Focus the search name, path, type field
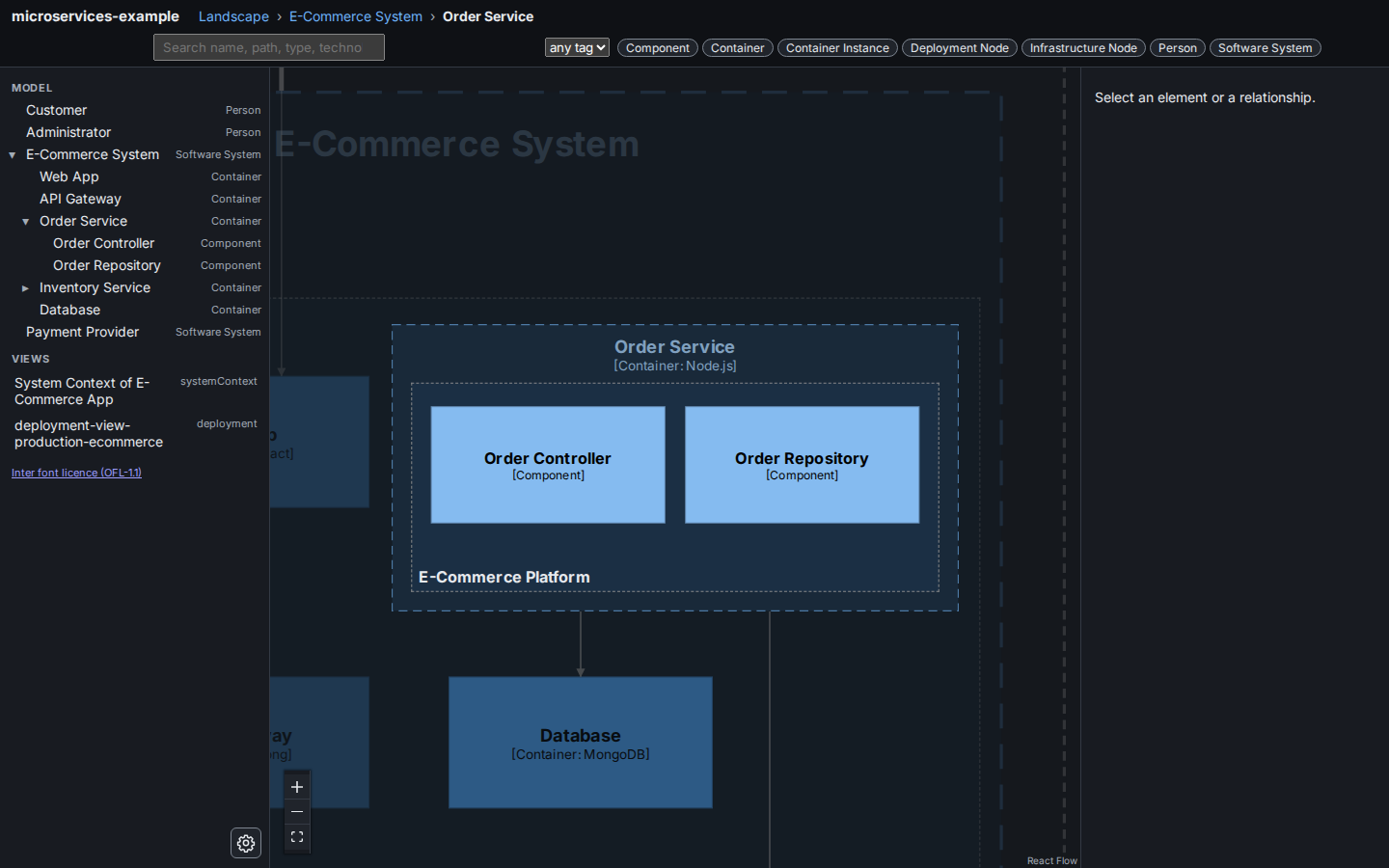The width and height of the screenshot is (1389, 868). click(x=269, y=47)
